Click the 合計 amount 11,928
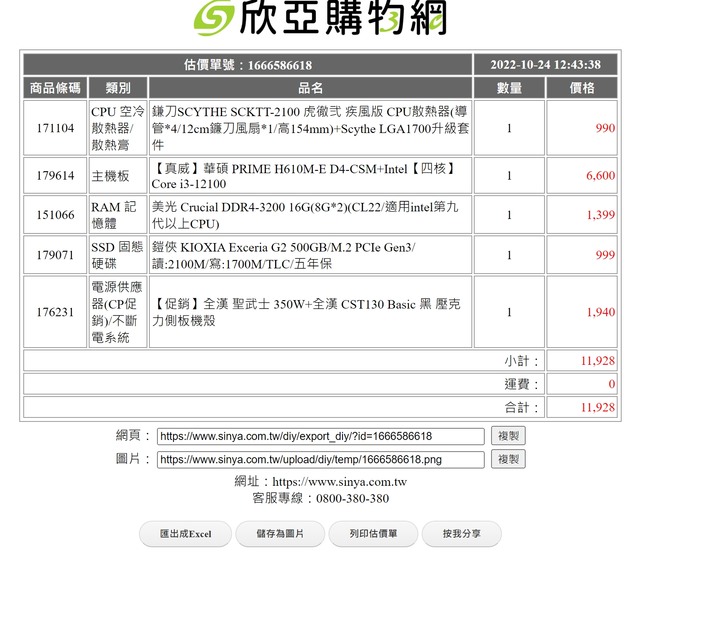Viewport: 720px width, 632px height. pyautogui.click(x=598, y=407)
